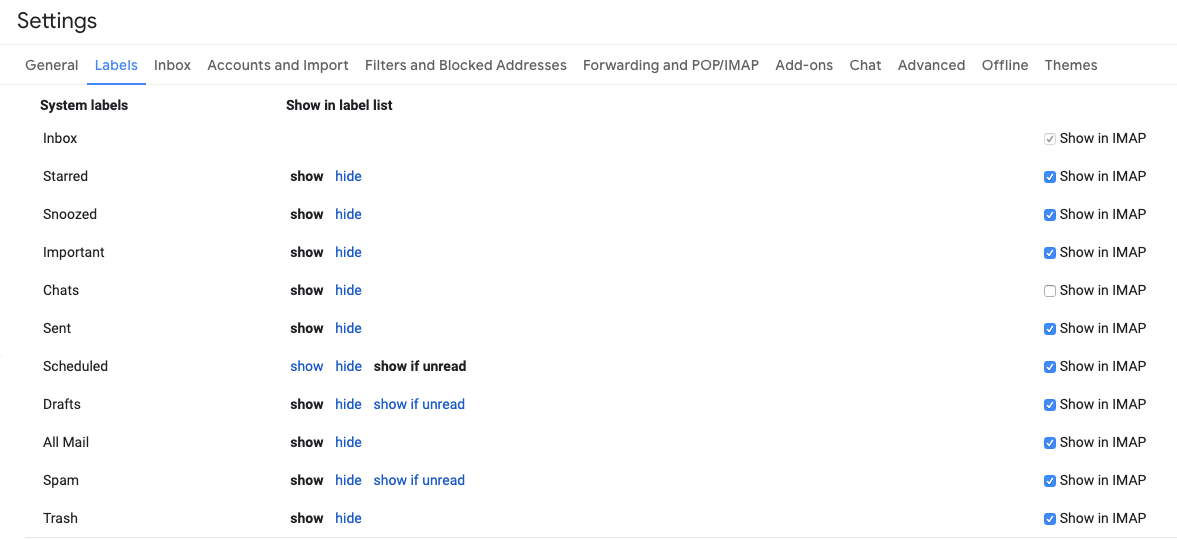This screenshot has width=1177, height=540.
Task: Toggle Show in IMAP for Drafts
Action: click(1050, 405)
